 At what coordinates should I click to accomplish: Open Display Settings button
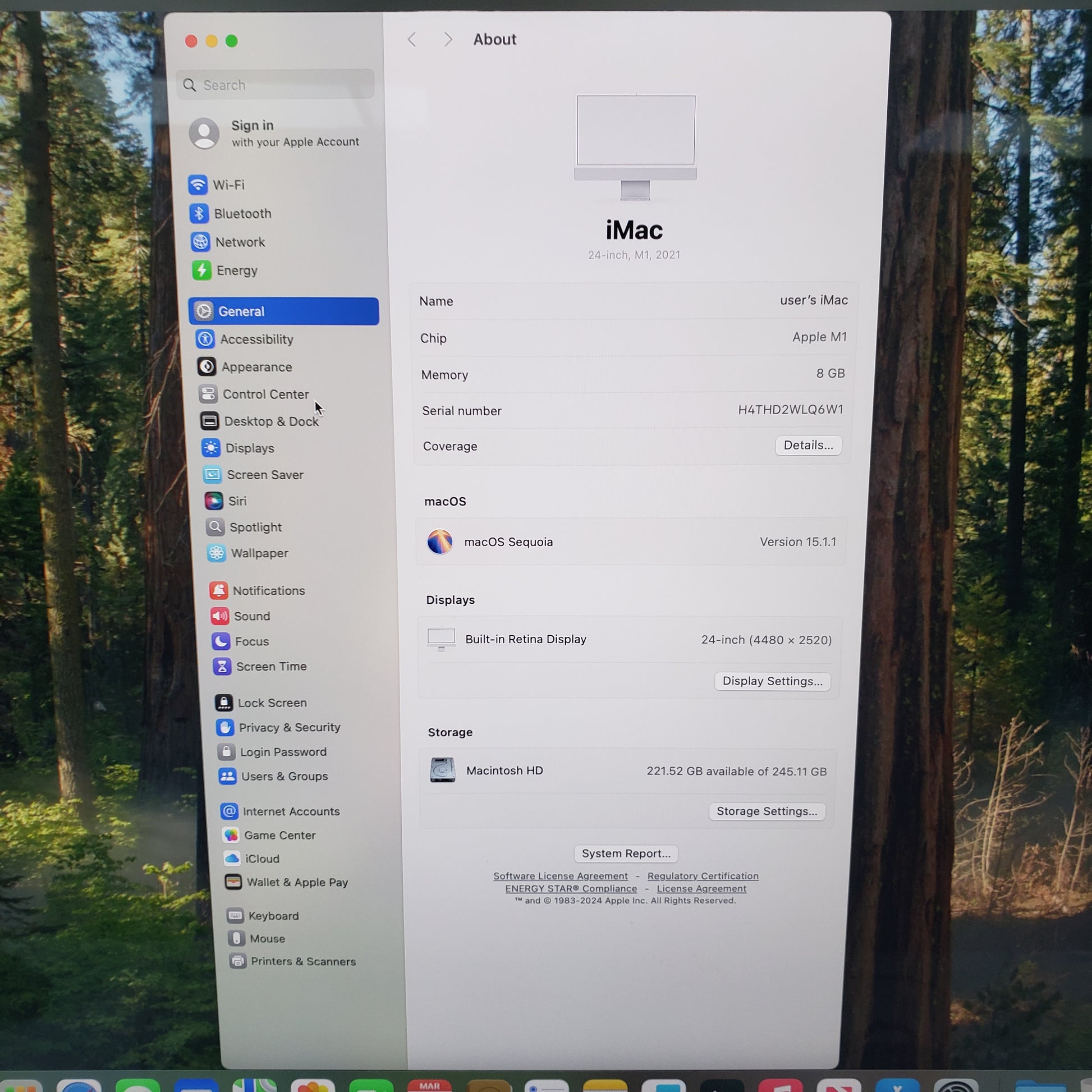pyautogui.click(x=772, y=681)
